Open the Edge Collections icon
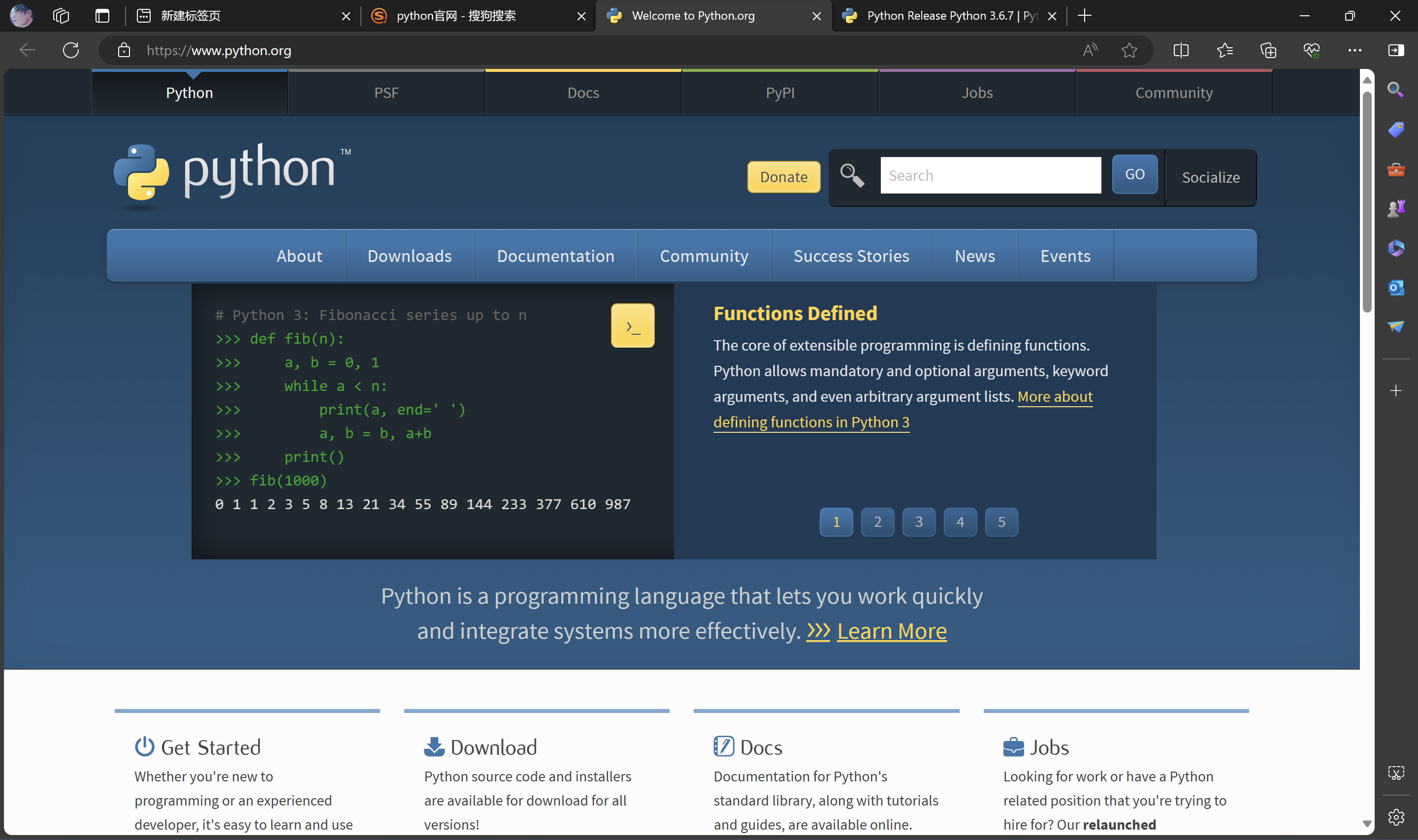The image size is (1418, 840). click(1268, 50)
